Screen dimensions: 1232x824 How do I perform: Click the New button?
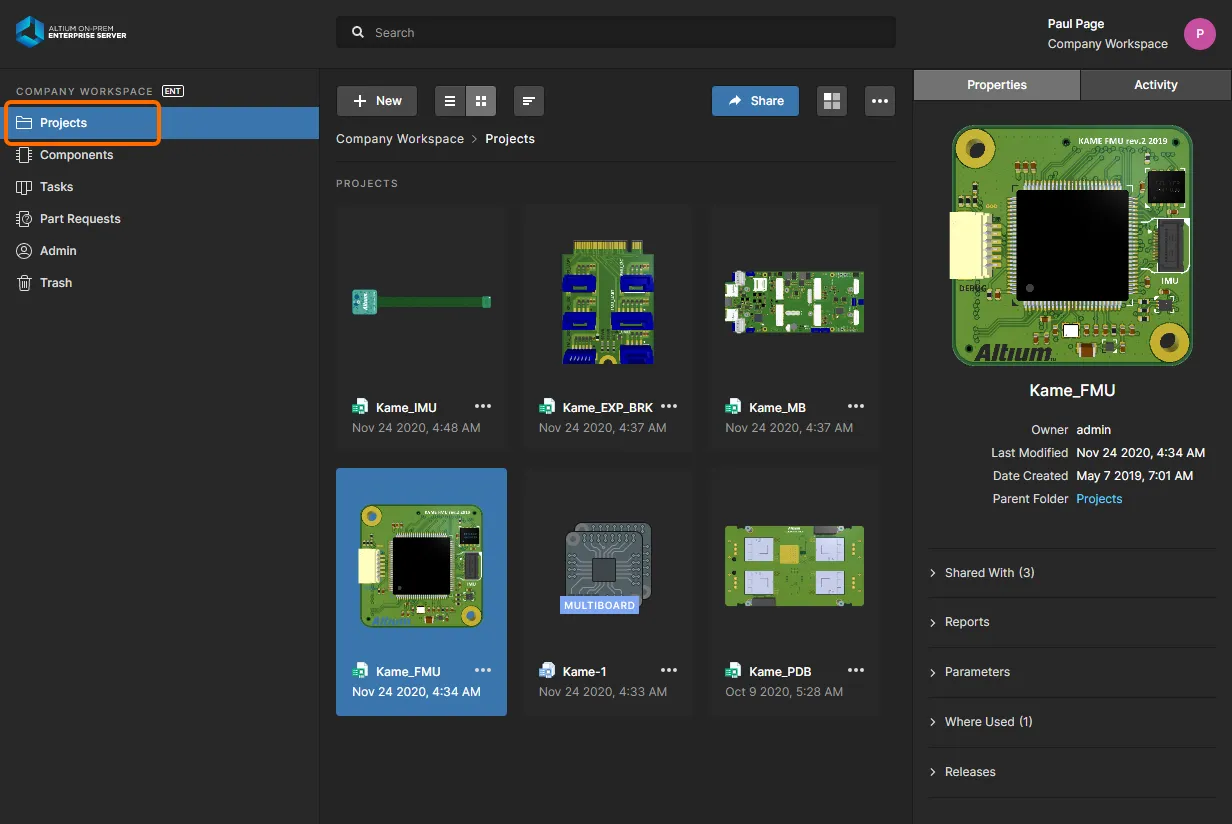click(x=377, y=101)
